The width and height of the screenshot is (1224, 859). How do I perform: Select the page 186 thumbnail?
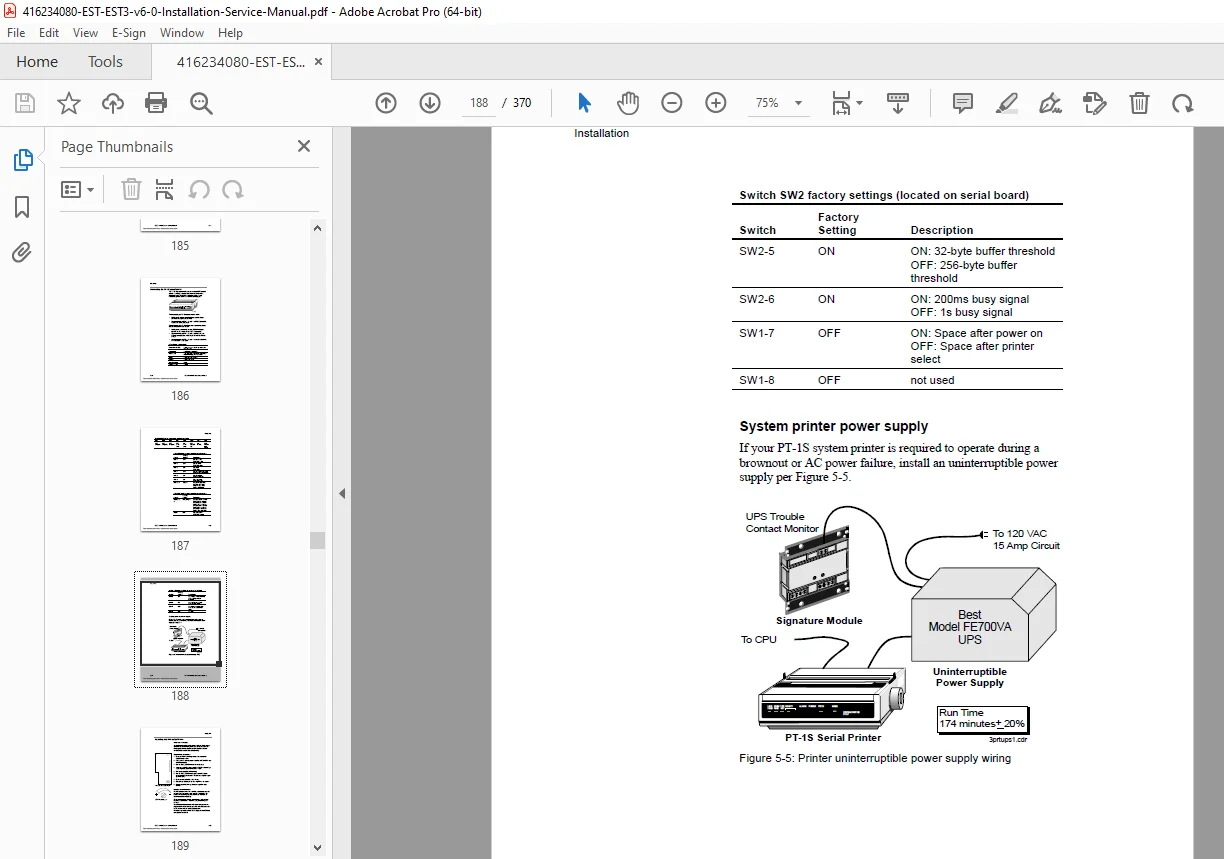pyautogui.click(x=180, y=330)
